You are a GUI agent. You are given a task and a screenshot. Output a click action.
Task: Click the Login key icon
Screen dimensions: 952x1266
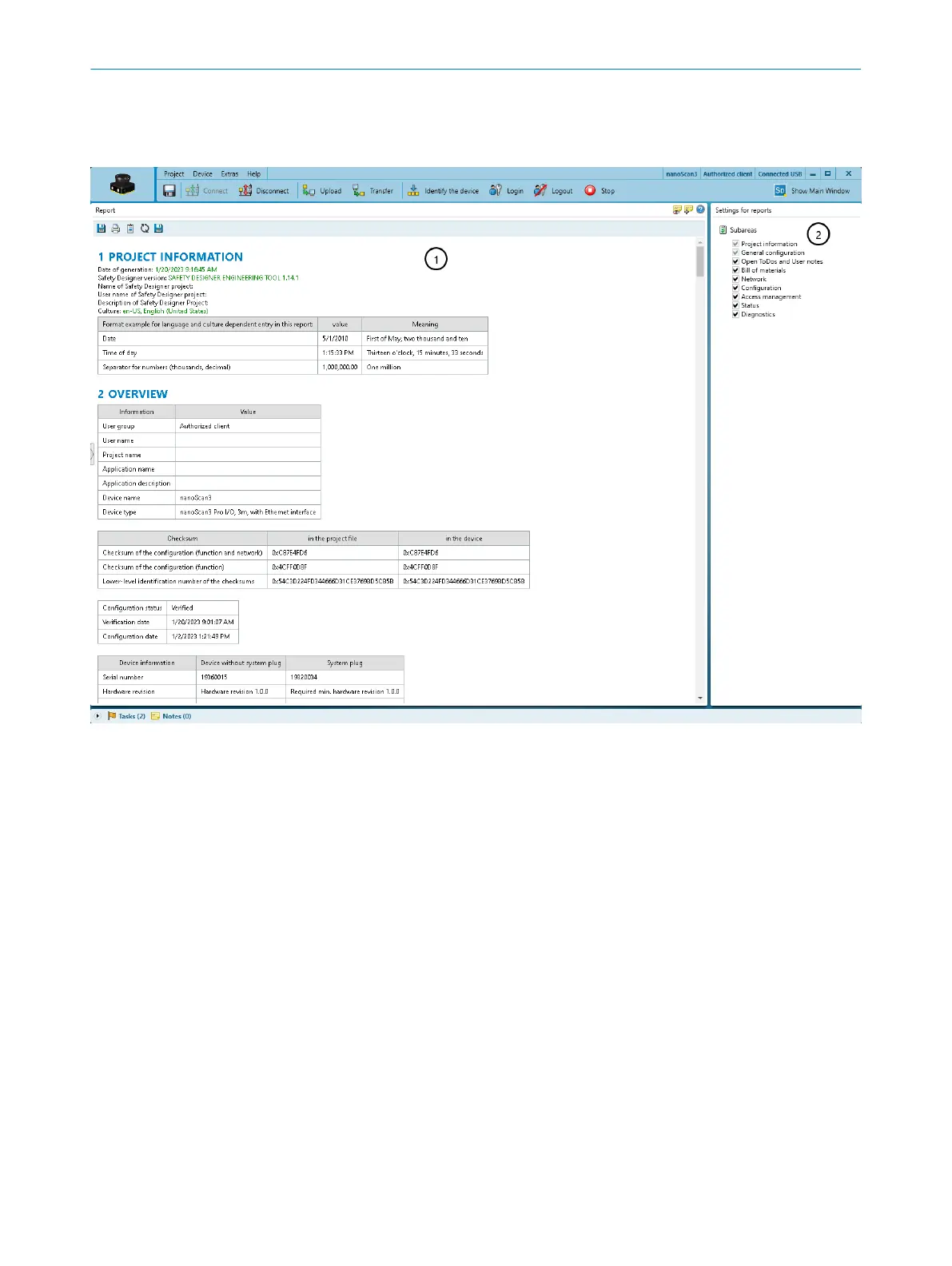(496, 190)
